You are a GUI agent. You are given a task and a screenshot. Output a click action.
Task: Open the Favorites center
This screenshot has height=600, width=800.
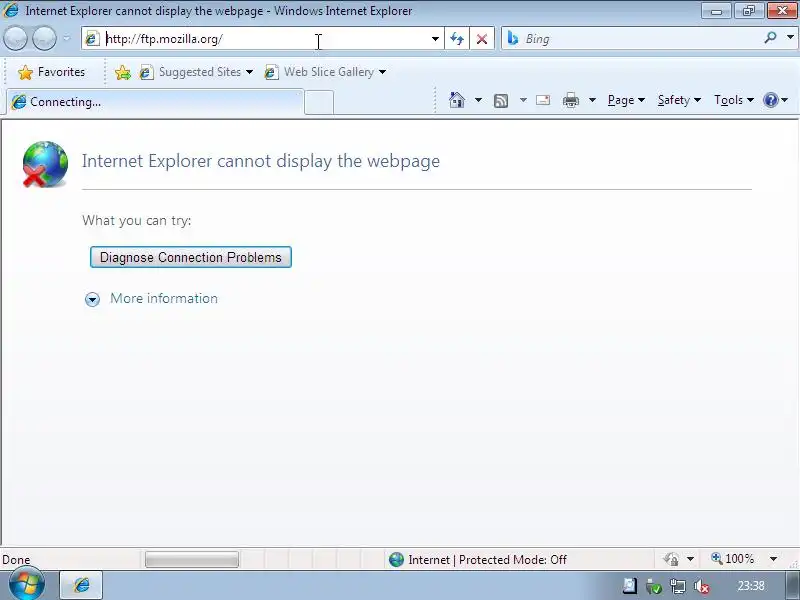(52, 72)
